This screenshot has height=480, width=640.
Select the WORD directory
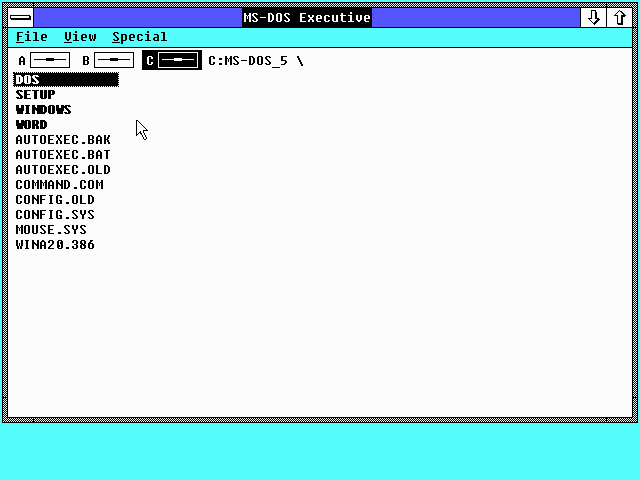pos(31,124)
